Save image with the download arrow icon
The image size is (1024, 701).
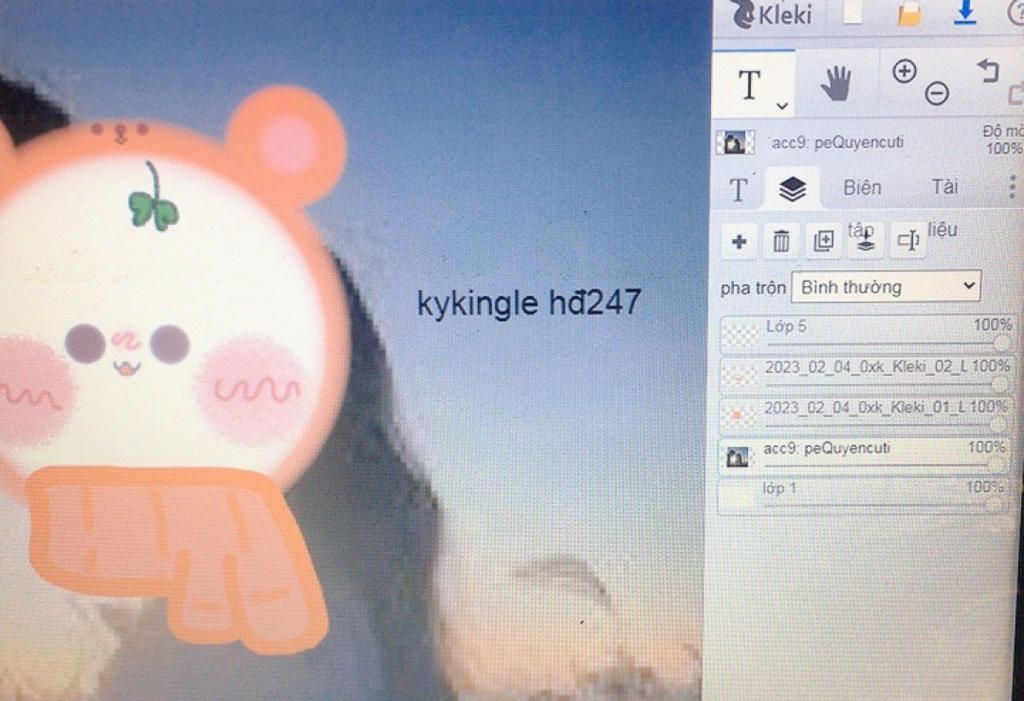point(965,12)
